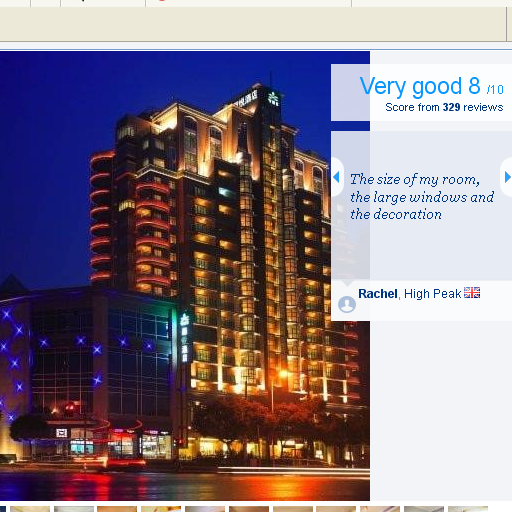Click the UK flag next to High Peak

472,293
